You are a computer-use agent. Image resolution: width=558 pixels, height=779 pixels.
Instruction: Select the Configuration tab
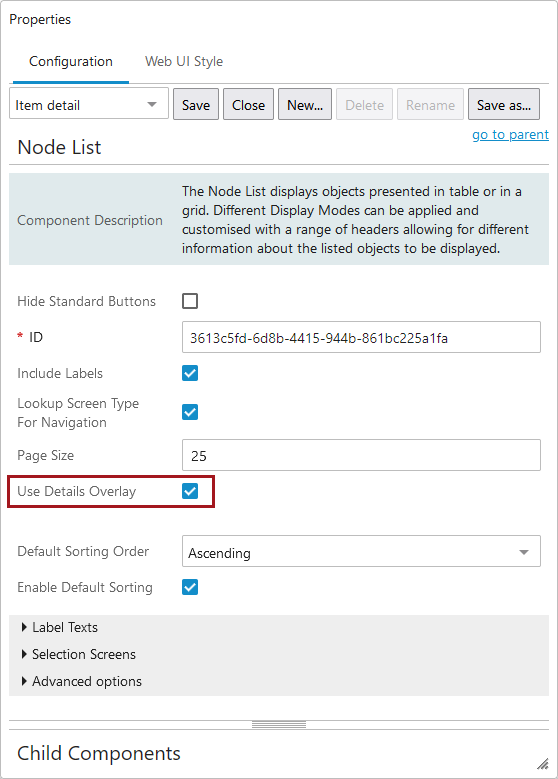[71, 62]
